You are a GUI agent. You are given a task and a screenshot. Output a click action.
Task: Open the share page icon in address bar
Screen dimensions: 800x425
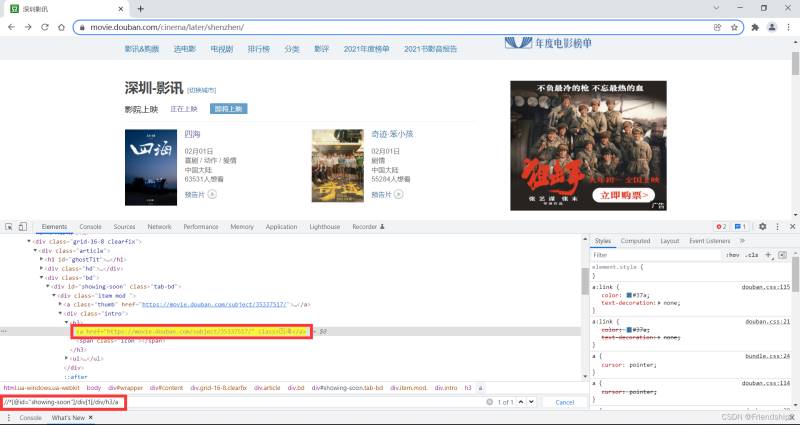pyautogui.click(x=717, y=28)
